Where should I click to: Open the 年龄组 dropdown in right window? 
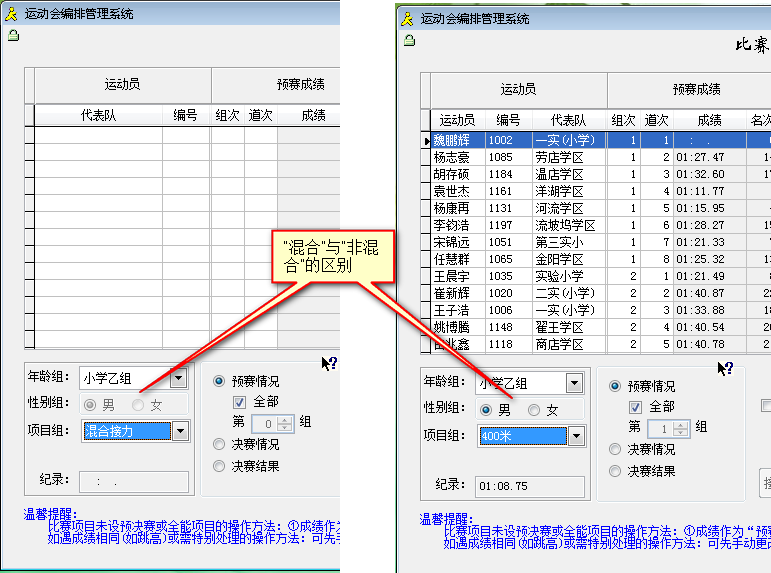(574, 383)
